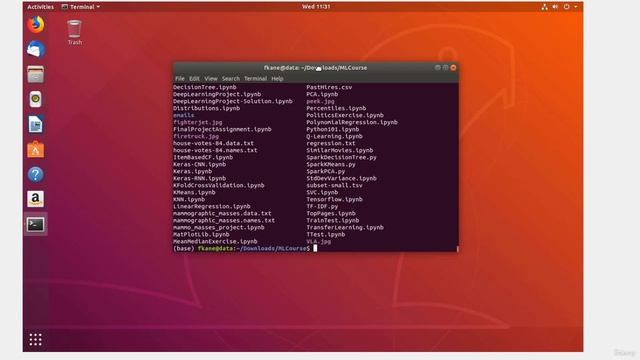Click LinearRegression.ipynb in the listing
Viewport: 640px width, 360px height.
211,206
